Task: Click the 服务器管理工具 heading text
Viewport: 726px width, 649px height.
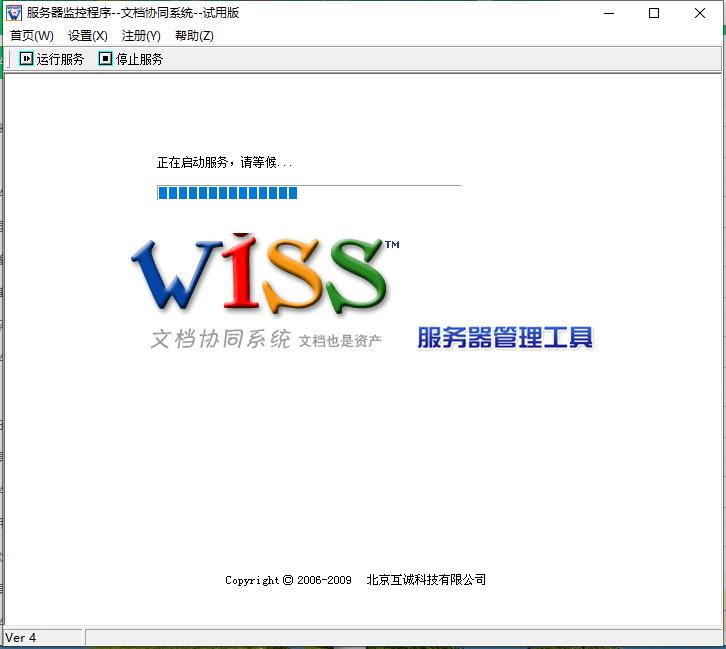Action: click(x=505, y=337)
